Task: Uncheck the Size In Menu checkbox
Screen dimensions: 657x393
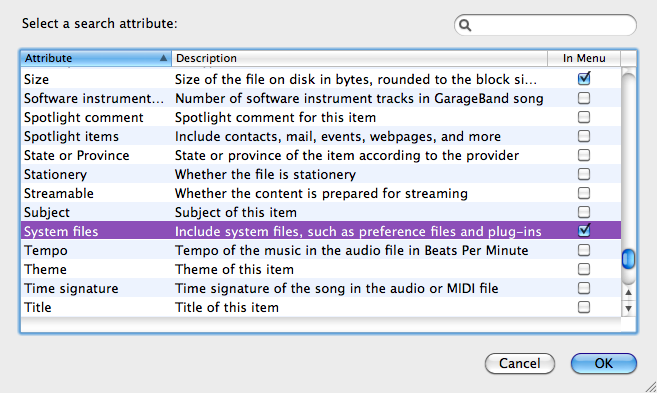Action: tap(584, 78)
